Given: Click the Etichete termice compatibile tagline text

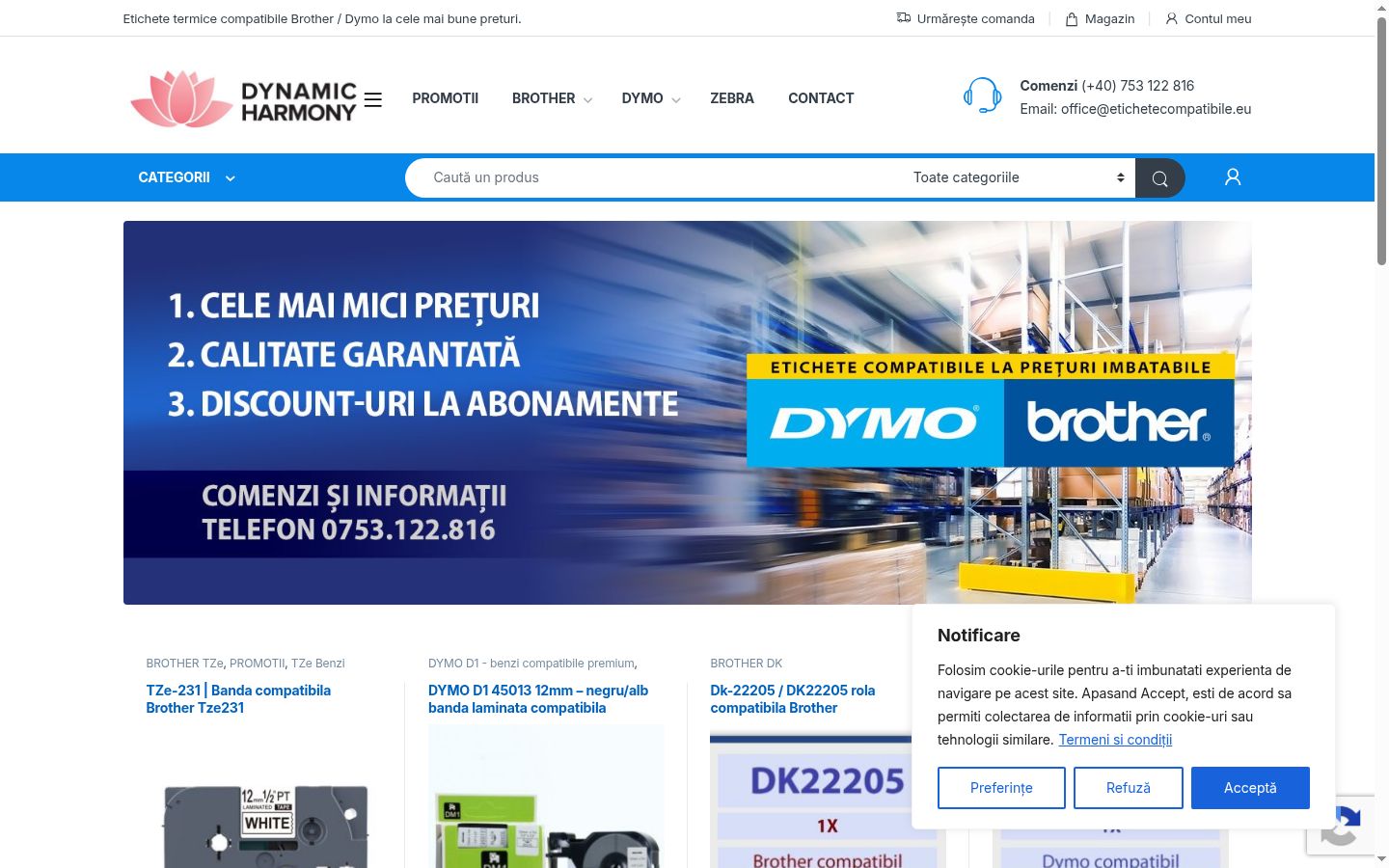Looking at the screenshot, I should [x=322, y=18].
